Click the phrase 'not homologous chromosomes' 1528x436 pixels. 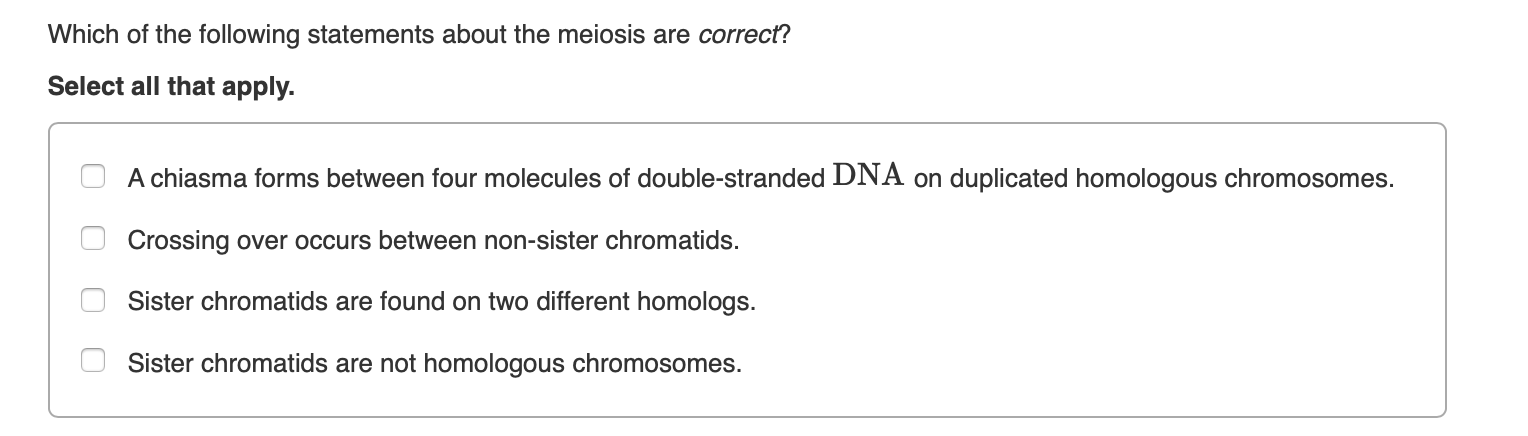(x=561, y=363)
